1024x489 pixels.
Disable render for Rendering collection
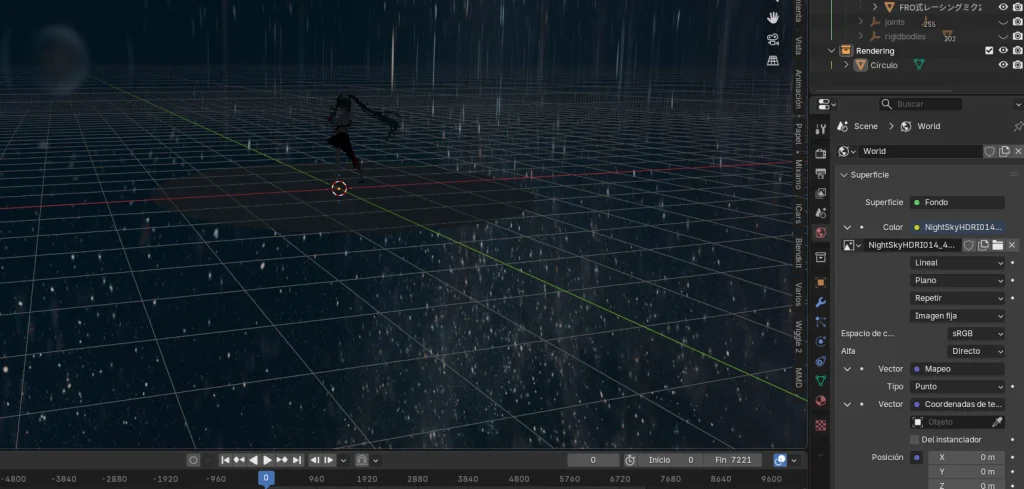[1017, 50]
